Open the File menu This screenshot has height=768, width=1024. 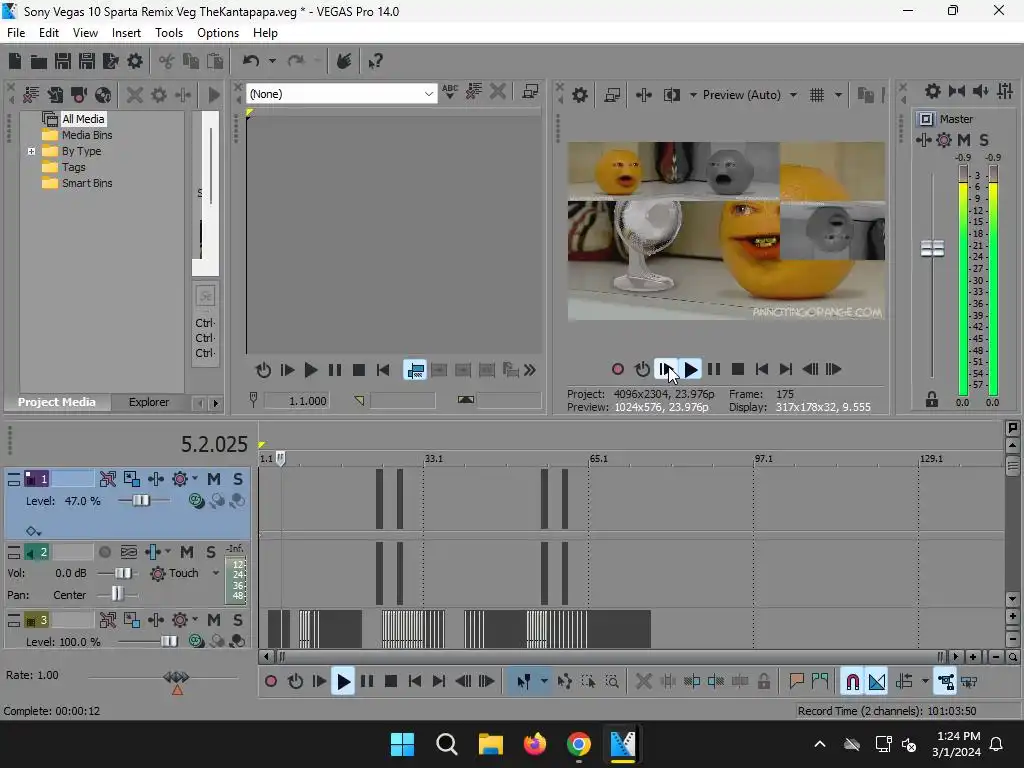coord(16,33)
